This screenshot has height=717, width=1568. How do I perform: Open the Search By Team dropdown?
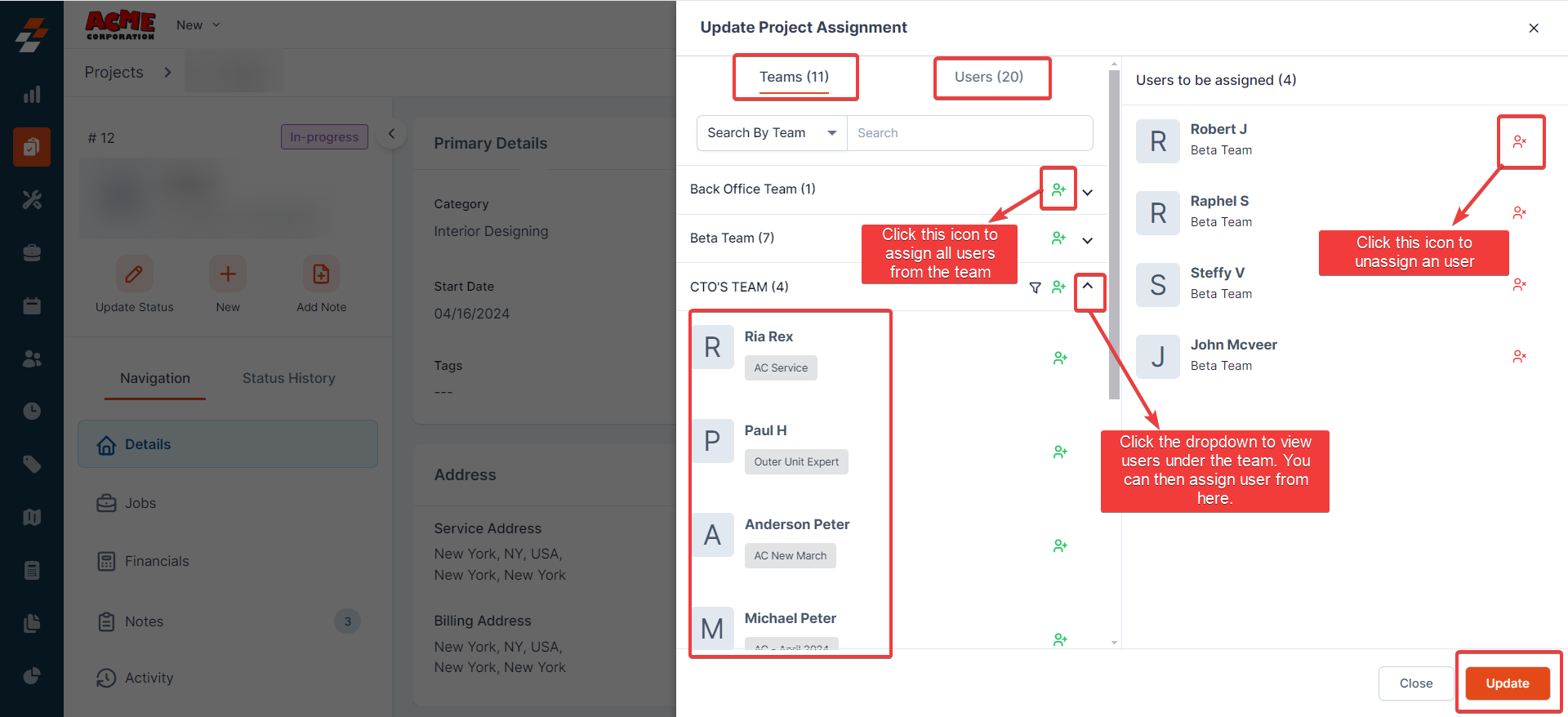772,133
